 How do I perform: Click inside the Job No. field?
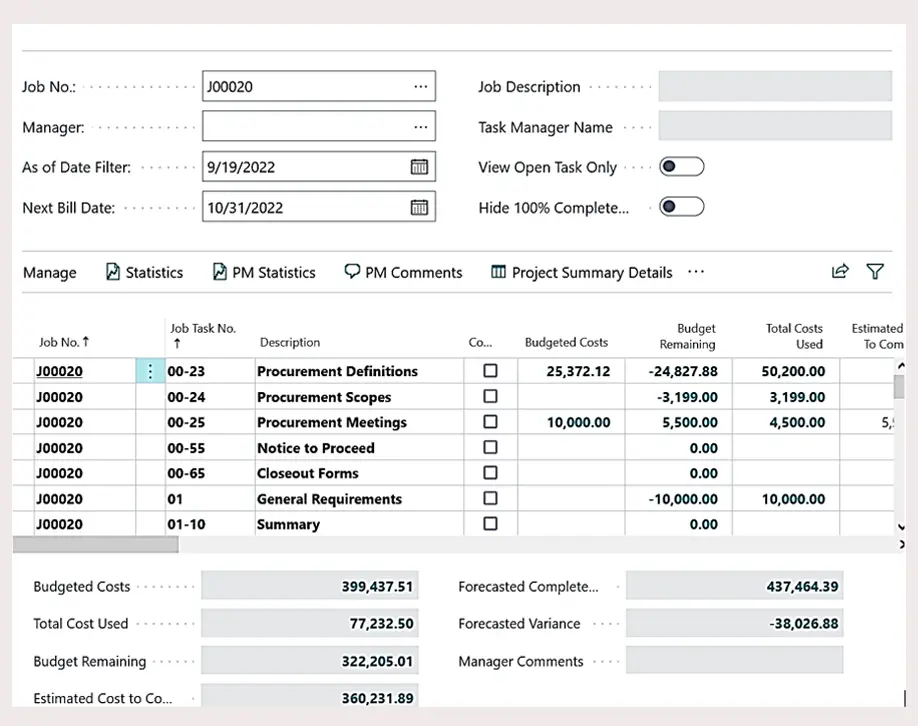tap(318, 86)
